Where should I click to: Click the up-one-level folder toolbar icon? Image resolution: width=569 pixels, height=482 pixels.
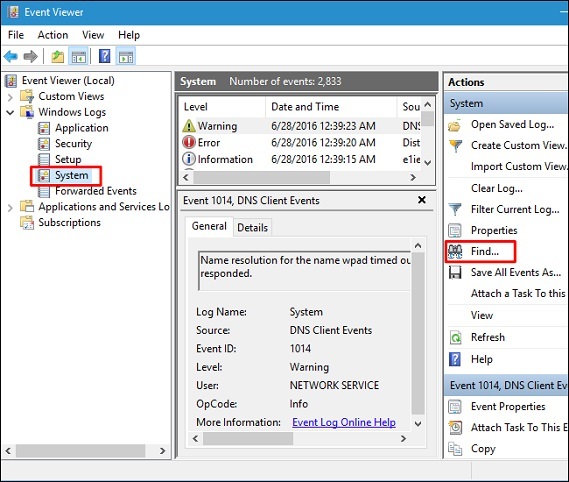click(57, 57)
